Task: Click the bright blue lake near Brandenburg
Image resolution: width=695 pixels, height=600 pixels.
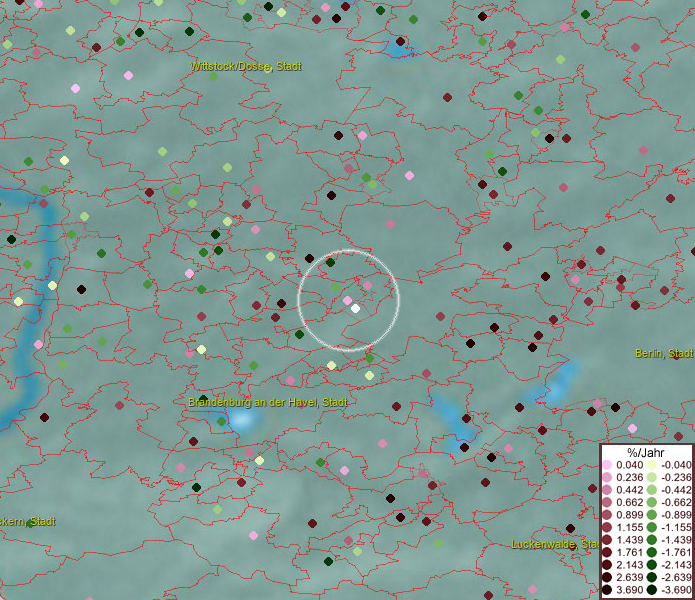Action: (x=241, y=418)
